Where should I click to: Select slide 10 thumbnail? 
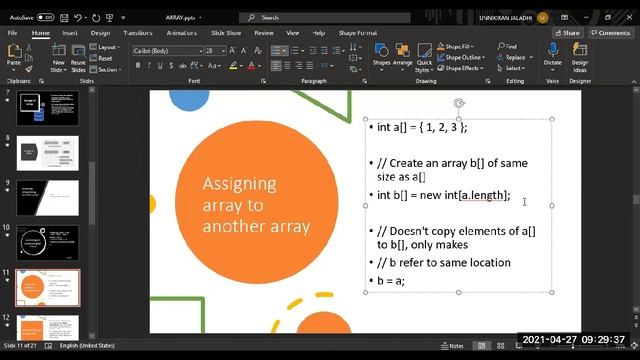pos(48,243)
